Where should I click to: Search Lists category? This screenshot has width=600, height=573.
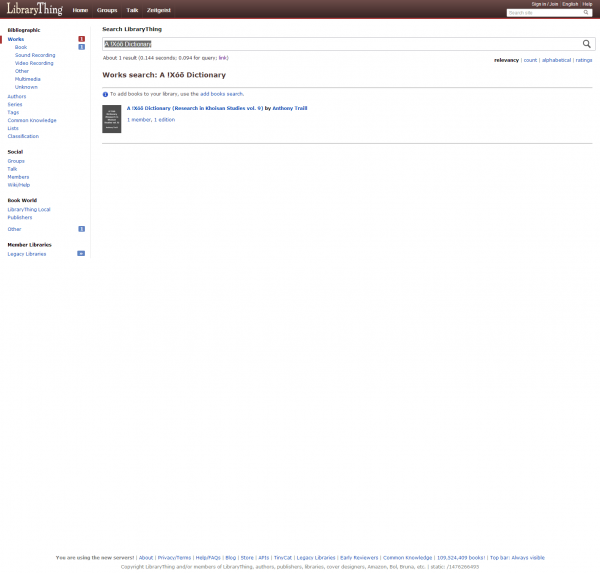[13, 128]
